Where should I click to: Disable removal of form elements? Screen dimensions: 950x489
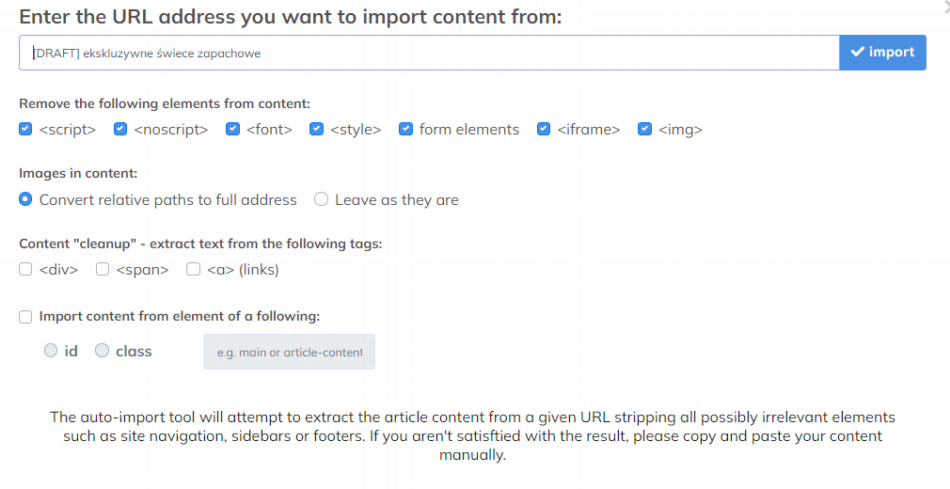click(406, 129)
